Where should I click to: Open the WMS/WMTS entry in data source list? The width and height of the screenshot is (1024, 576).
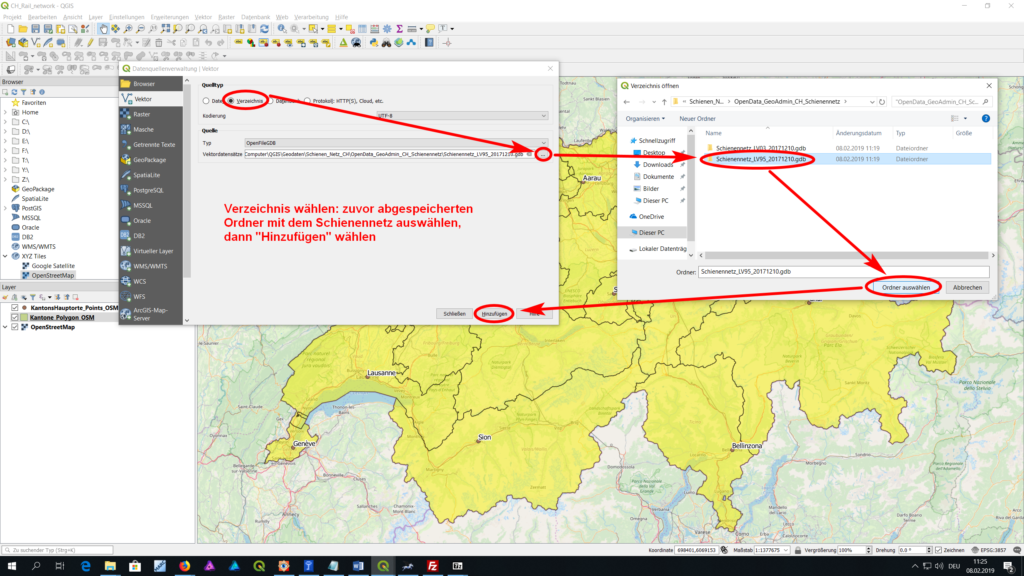pos(150,266)
